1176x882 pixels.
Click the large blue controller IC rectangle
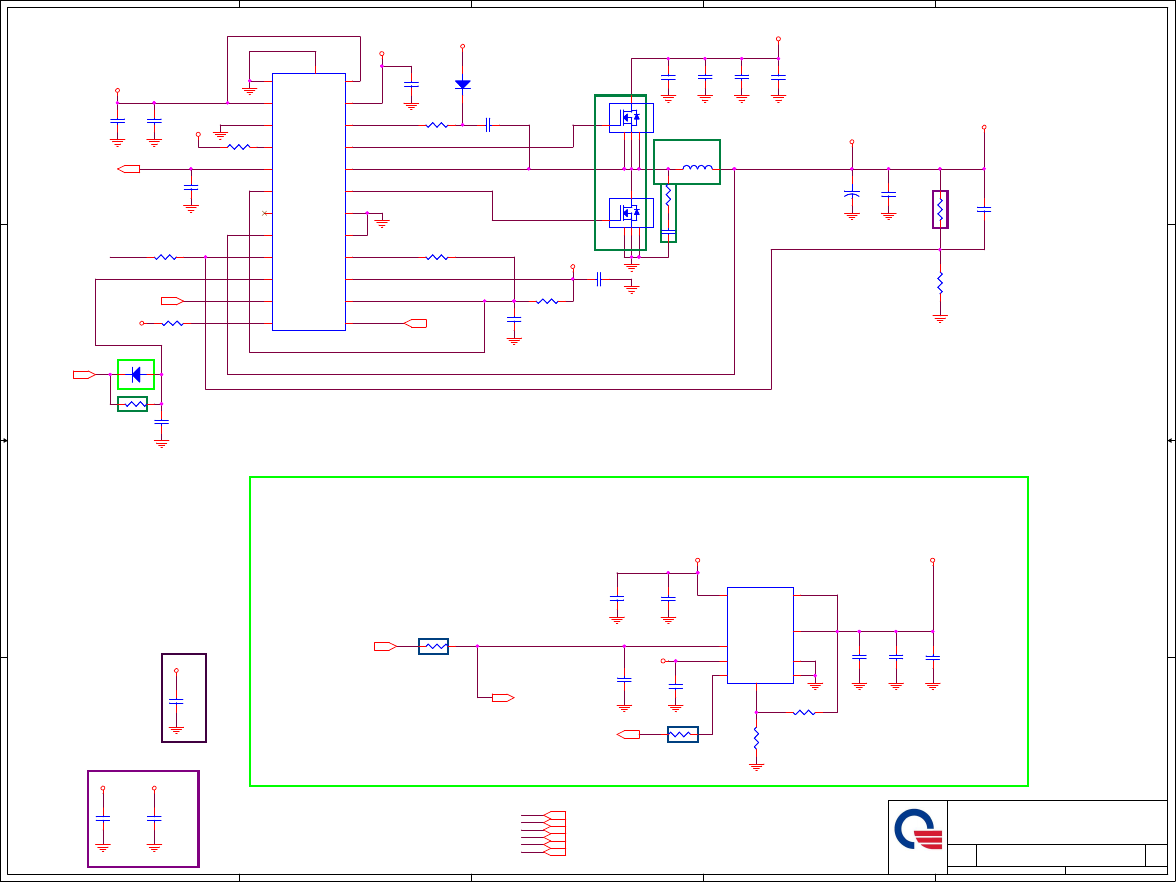coord(308,202)
